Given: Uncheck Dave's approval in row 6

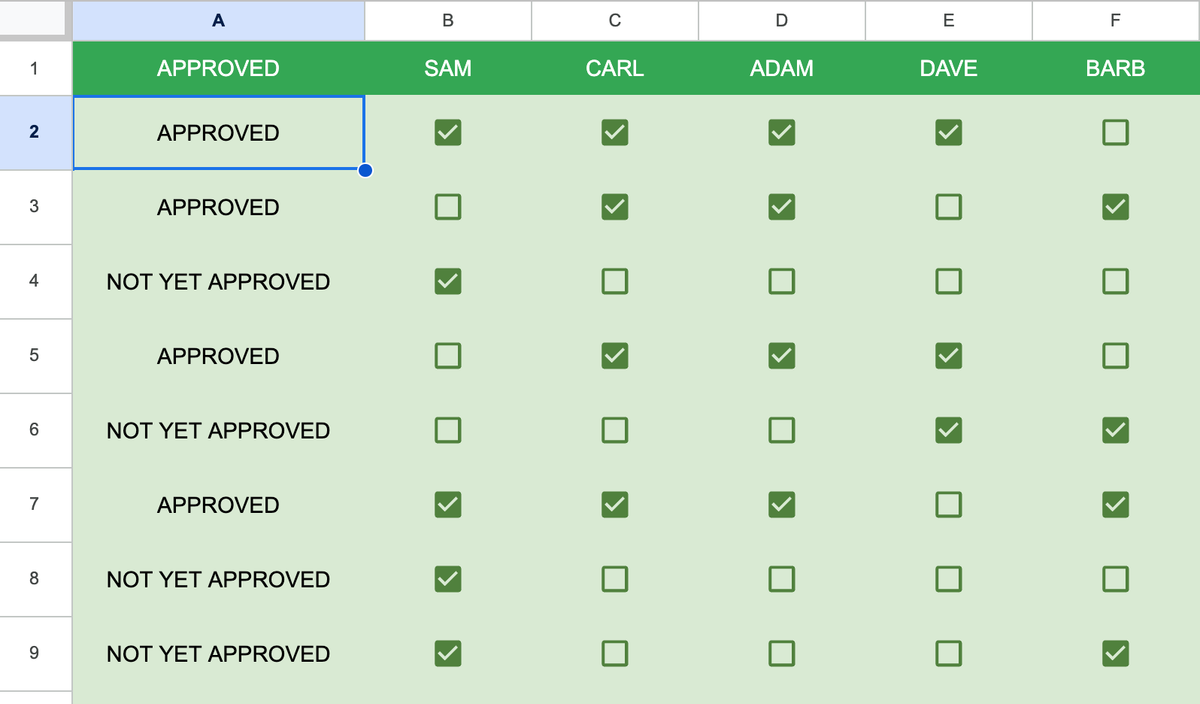Looking at the screenshot, I should [948, 430].
